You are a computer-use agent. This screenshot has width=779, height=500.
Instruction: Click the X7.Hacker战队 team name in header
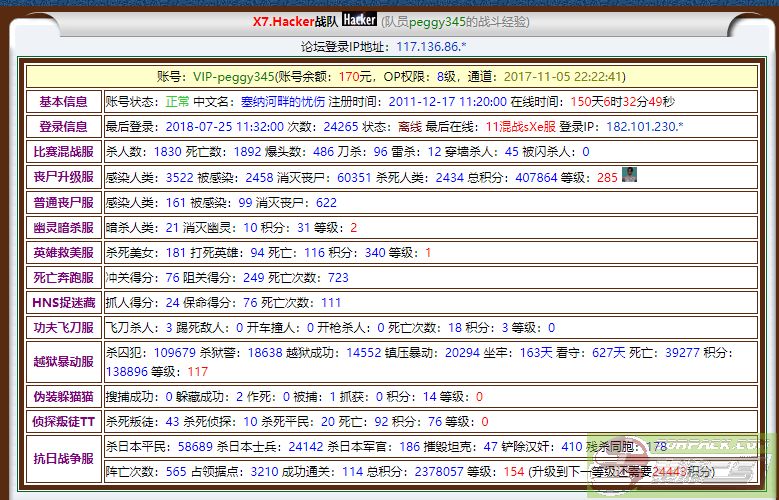(295, 21)
